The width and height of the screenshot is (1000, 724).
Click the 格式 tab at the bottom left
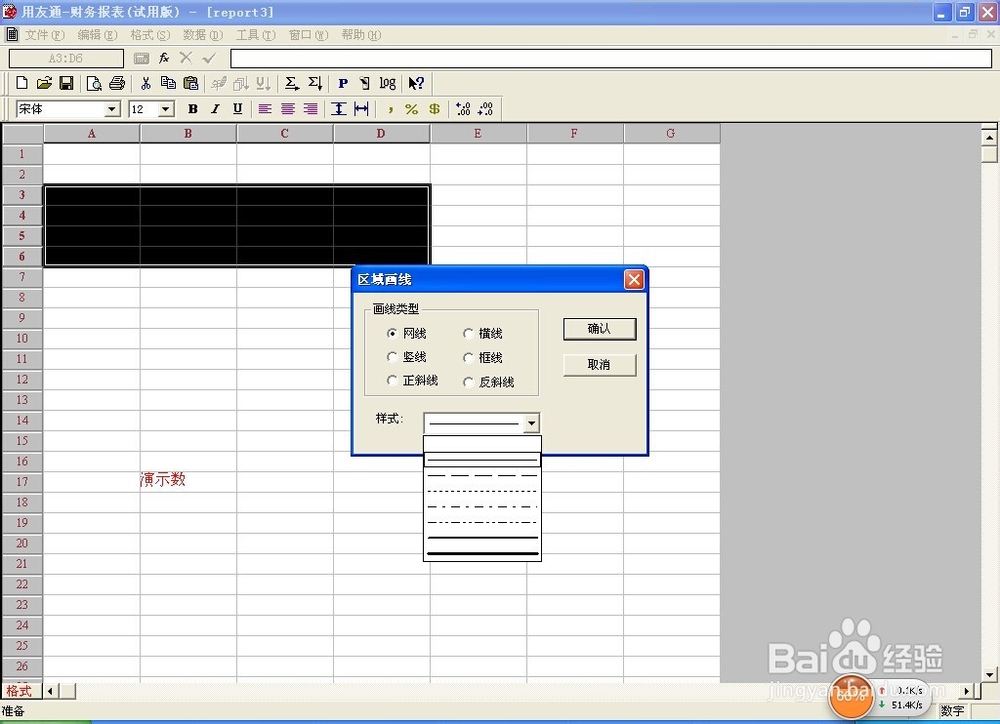(x=20, y=690)
